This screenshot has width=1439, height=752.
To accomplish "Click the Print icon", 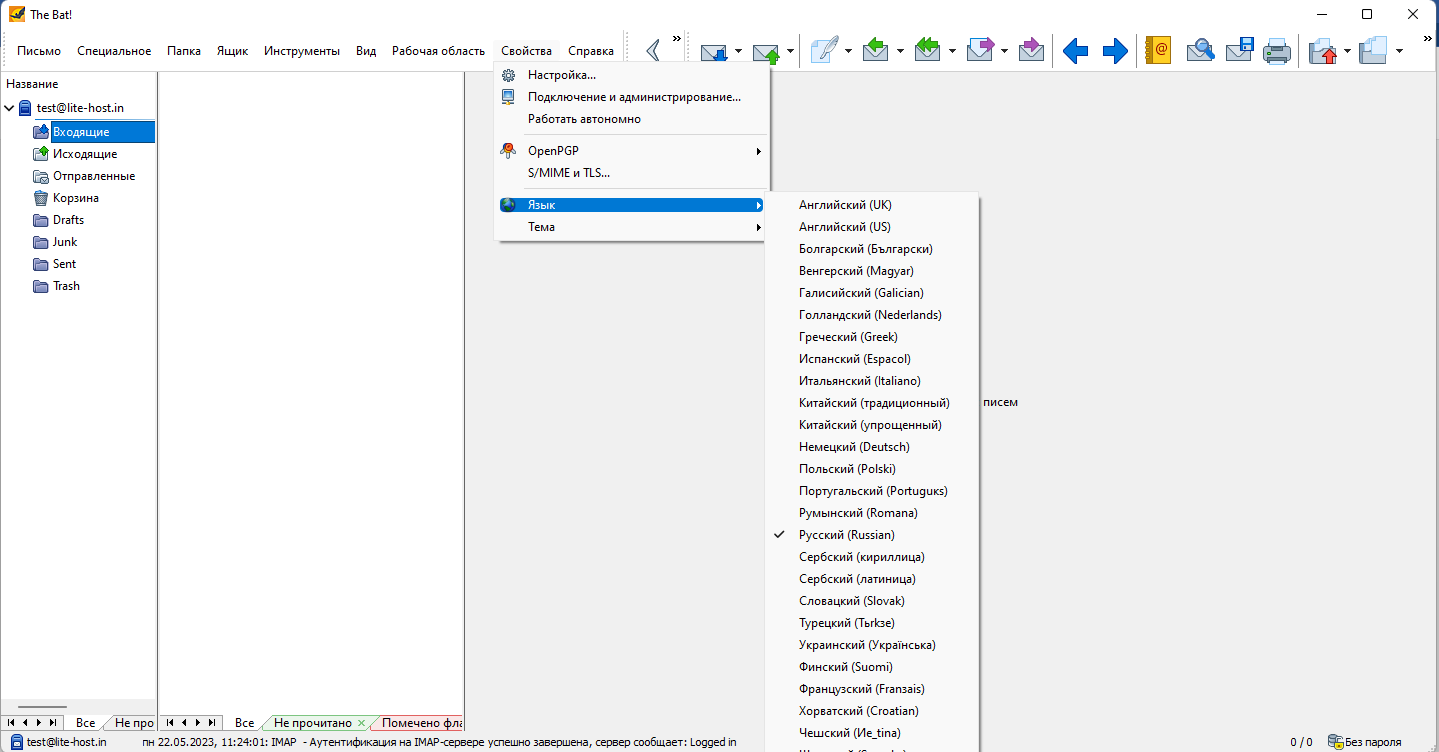I will point(1277,51).
